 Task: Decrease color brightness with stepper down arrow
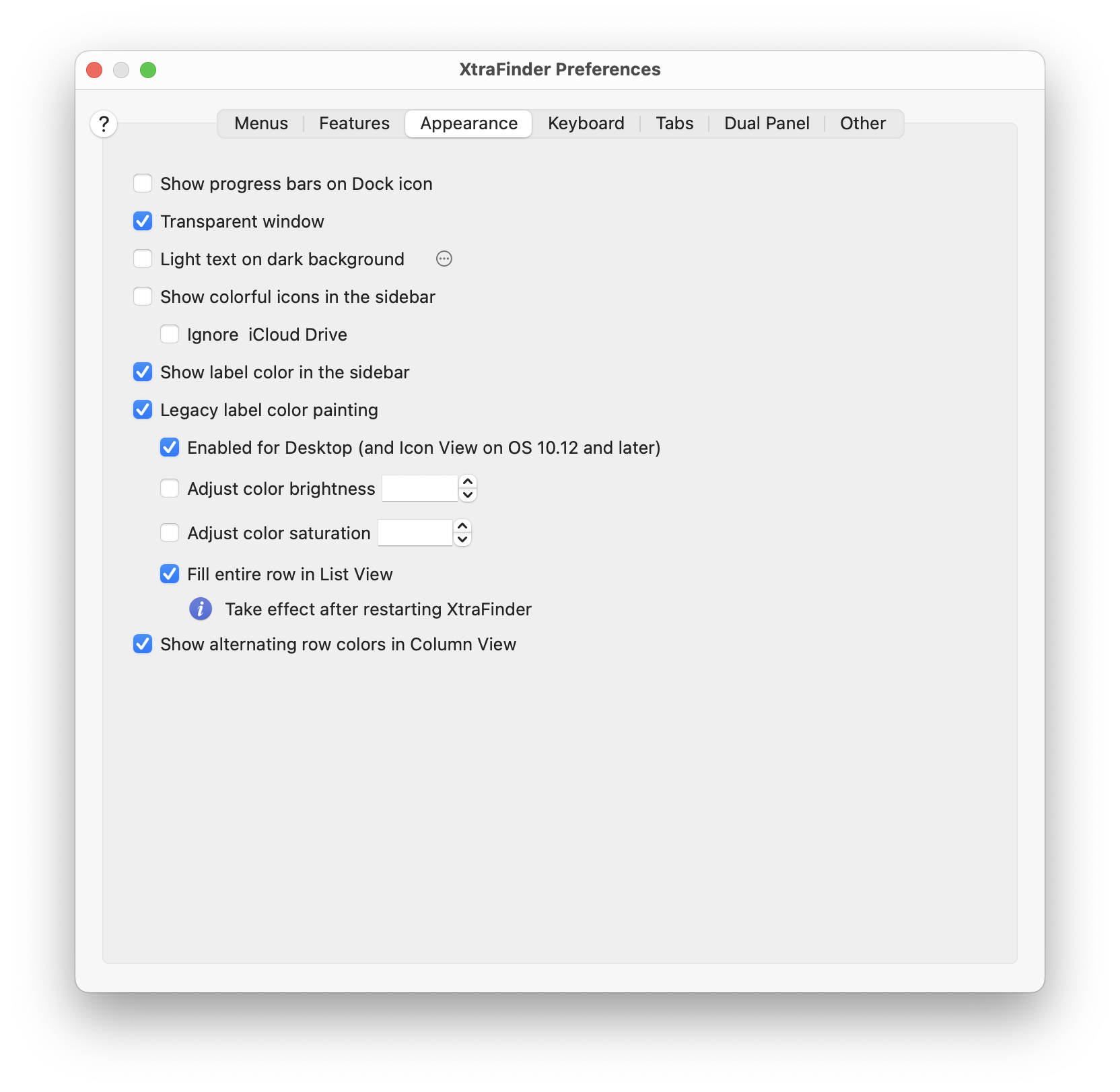pyautogui.click(x=468, y=495)
